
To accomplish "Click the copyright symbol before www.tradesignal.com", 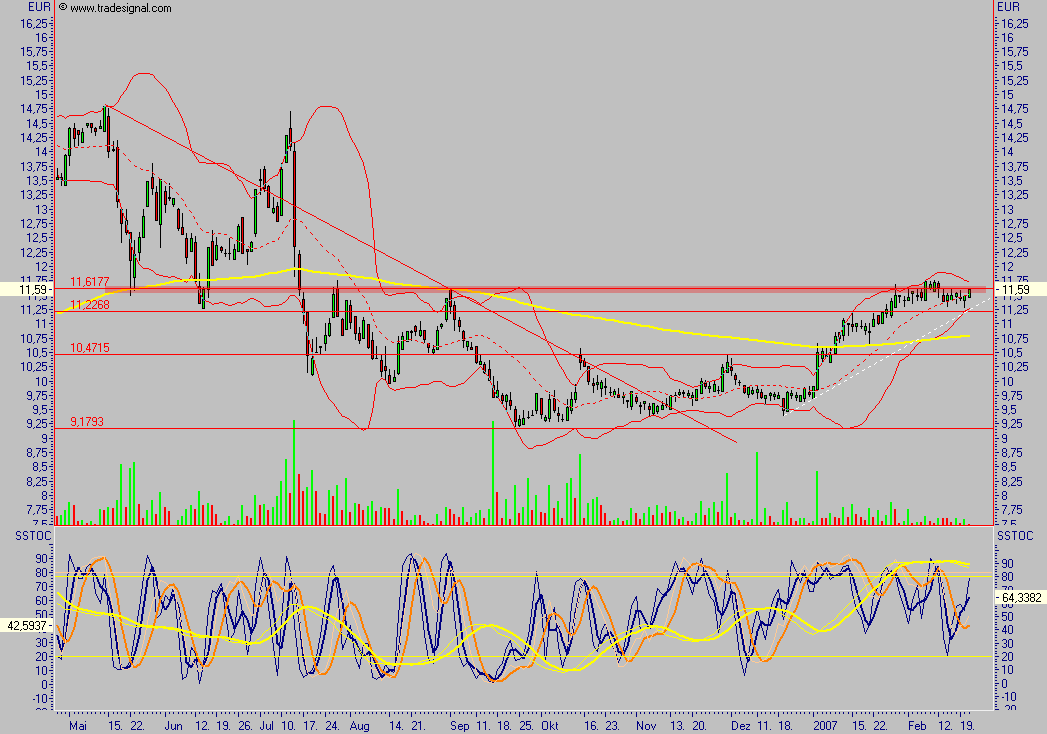I will pyautogui.click(x=63, y=7).
